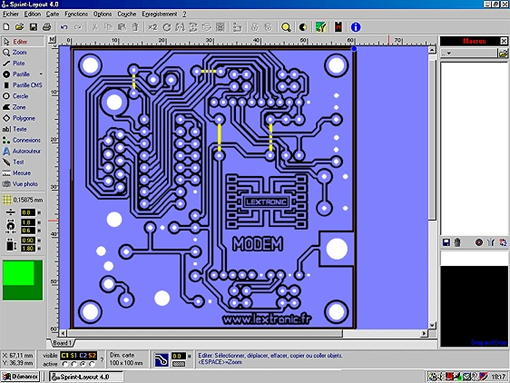This screenshot has width=510, height=383.
Task: Set S2 as active layer radio
Action: click(92, 364)
